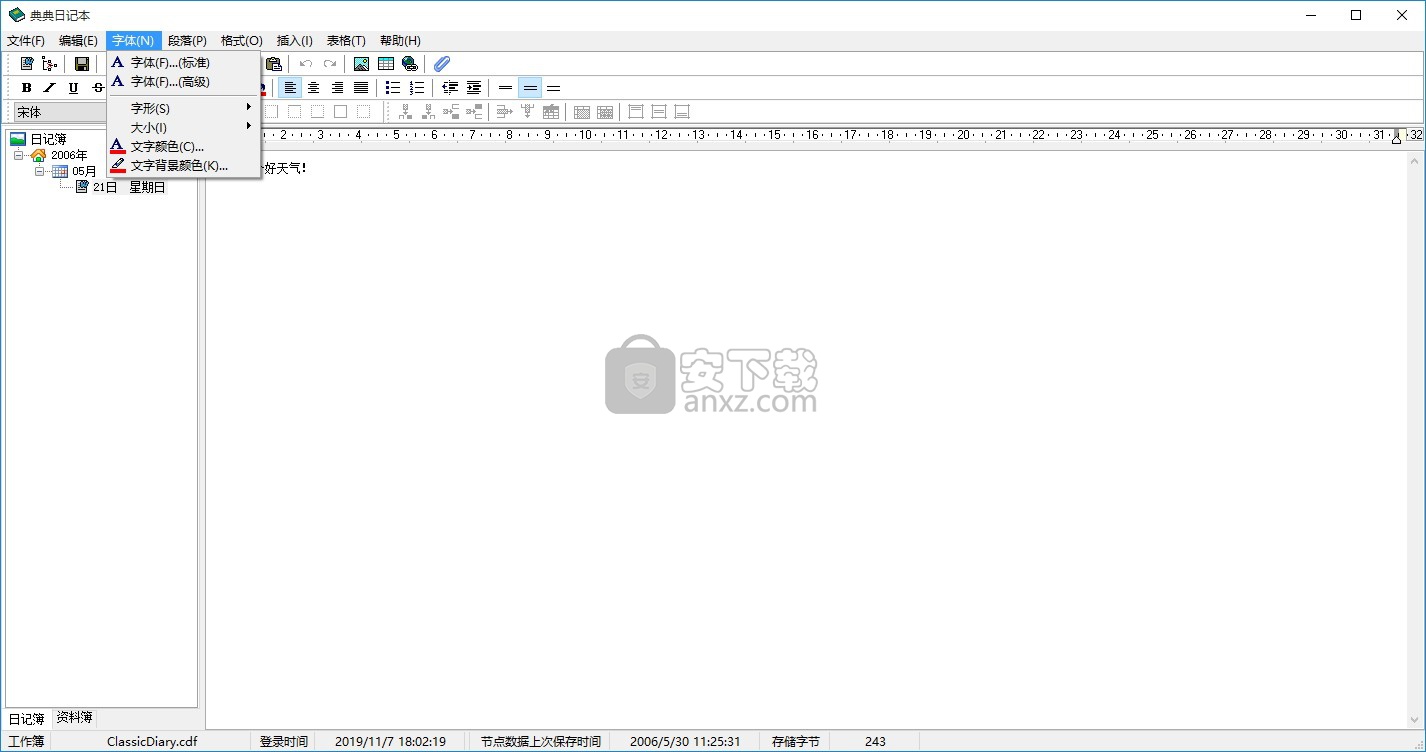Open the 帮助(H) menu

pyautogui.click(x=400, y=41)
